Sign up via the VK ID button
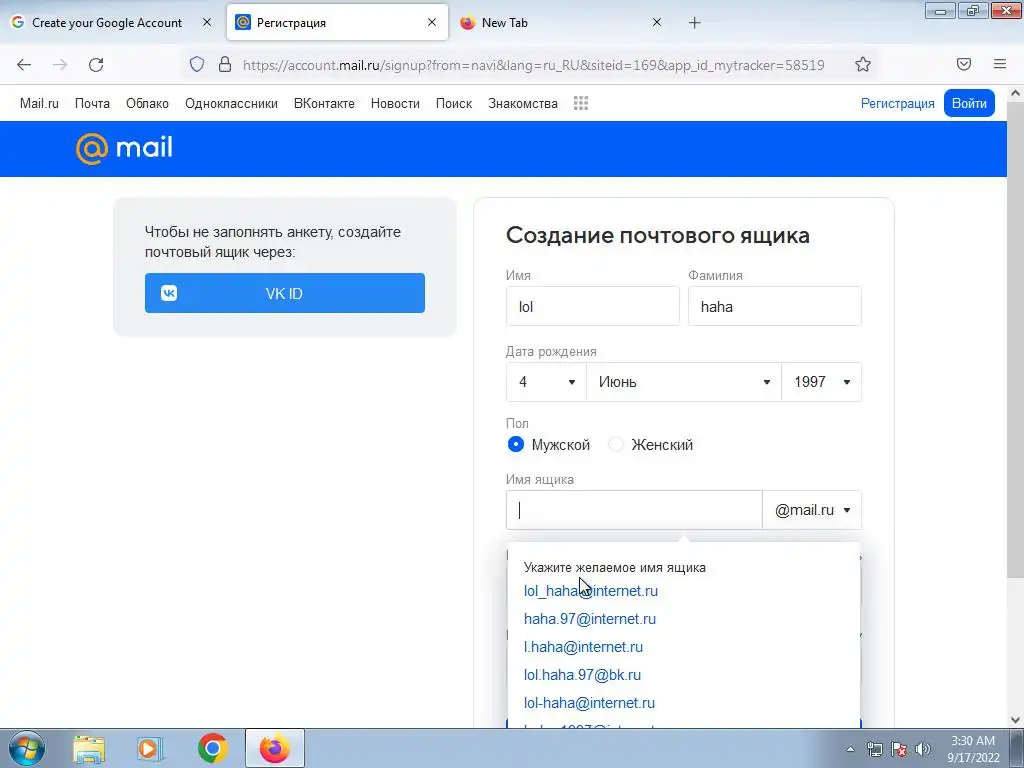Image resolution: width=1024 pixels, height=768 pixels. pyautogui.click(x=285, y=293)
